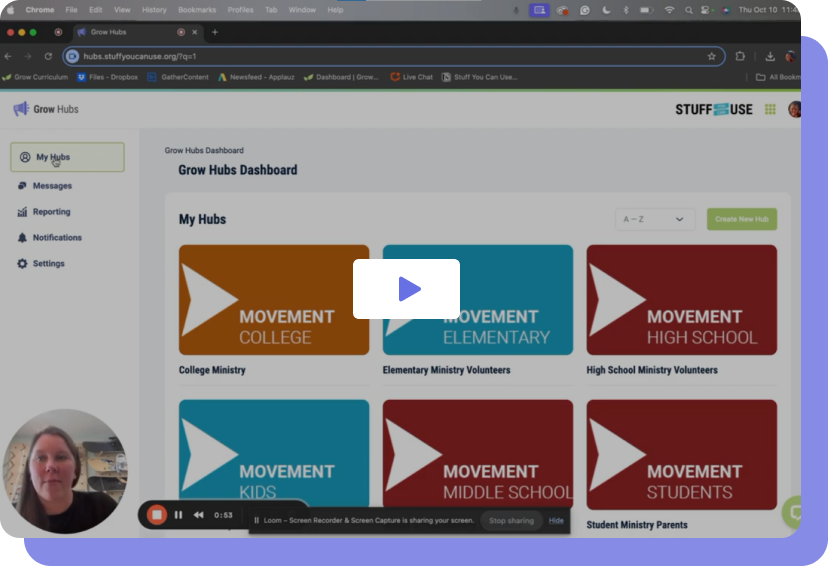Hide the screen sharing notification bar
Viewport: 828px width, 566px height.
(556, 521)
